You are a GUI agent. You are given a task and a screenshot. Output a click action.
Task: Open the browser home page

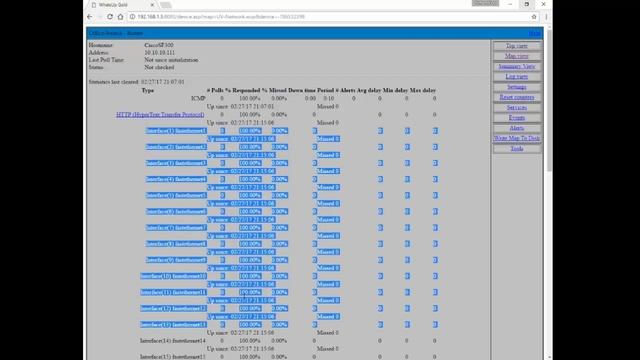120,17
